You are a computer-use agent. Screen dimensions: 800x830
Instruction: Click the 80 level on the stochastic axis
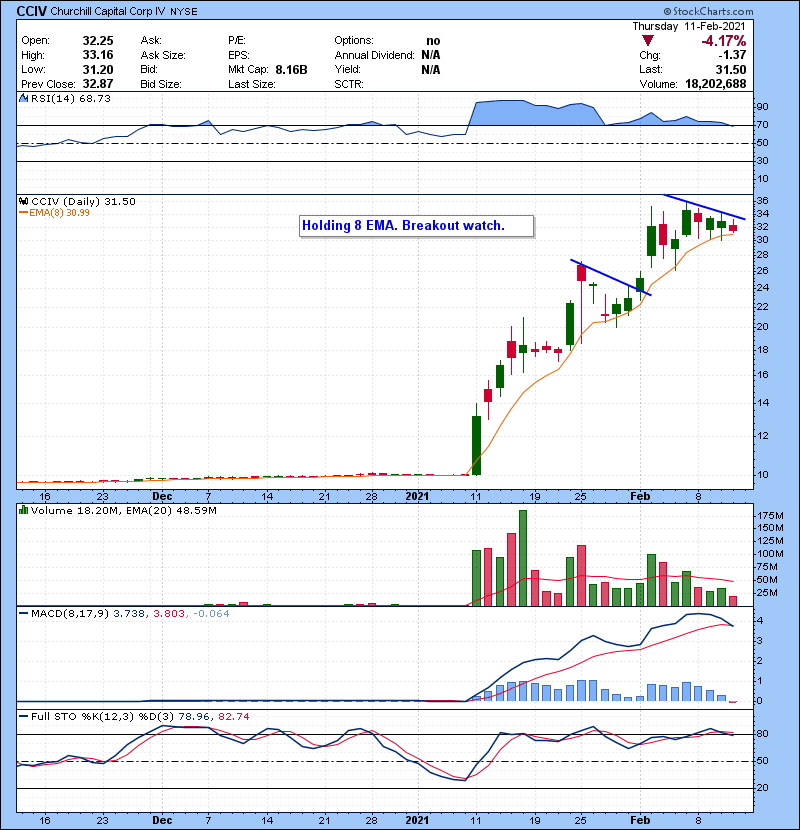tap(762, 734)
